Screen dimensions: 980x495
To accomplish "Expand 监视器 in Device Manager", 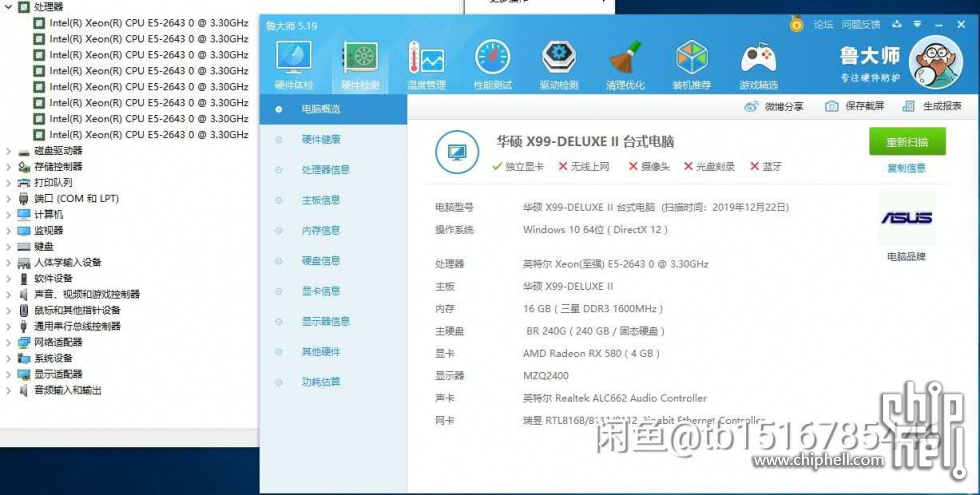I will point(8,231).
